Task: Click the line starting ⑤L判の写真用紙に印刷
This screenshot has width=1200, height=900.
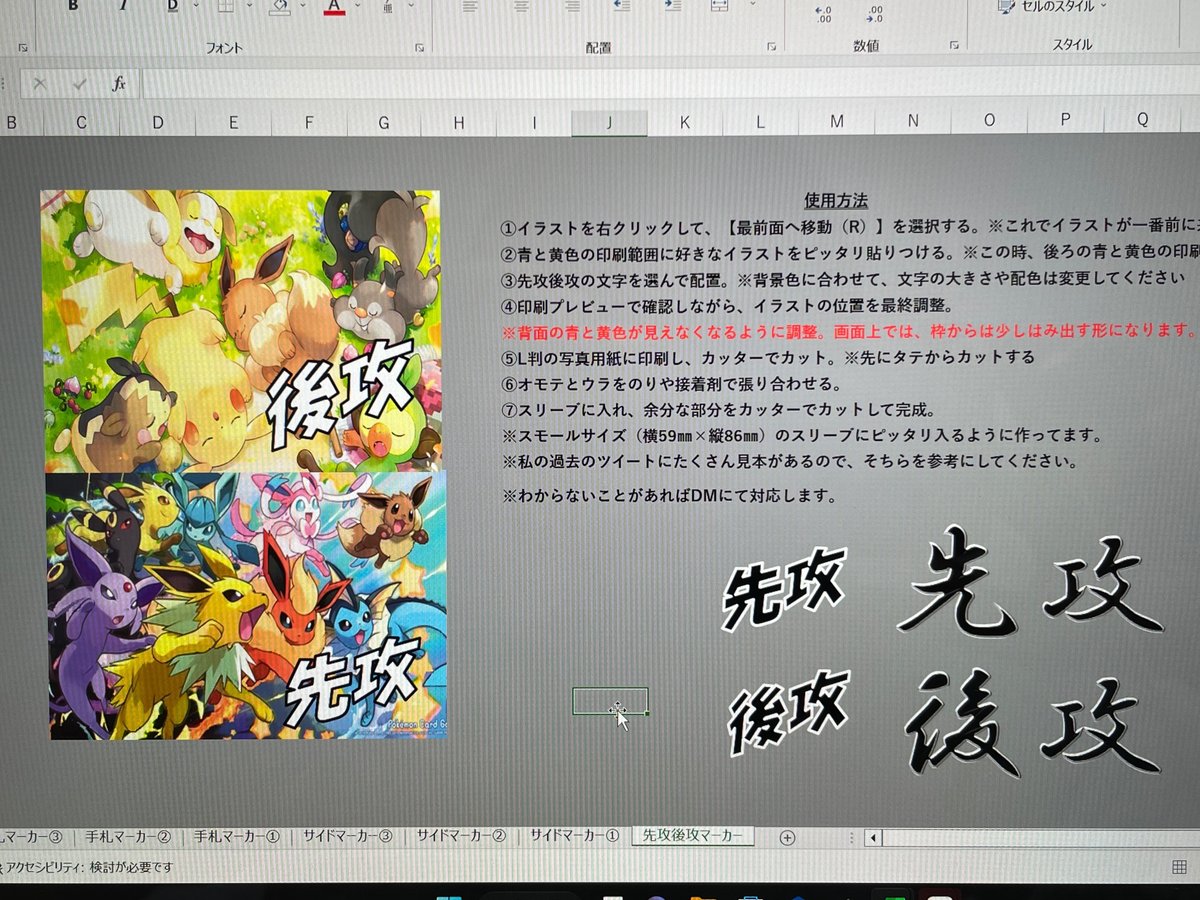Action: tap(768, 357)
